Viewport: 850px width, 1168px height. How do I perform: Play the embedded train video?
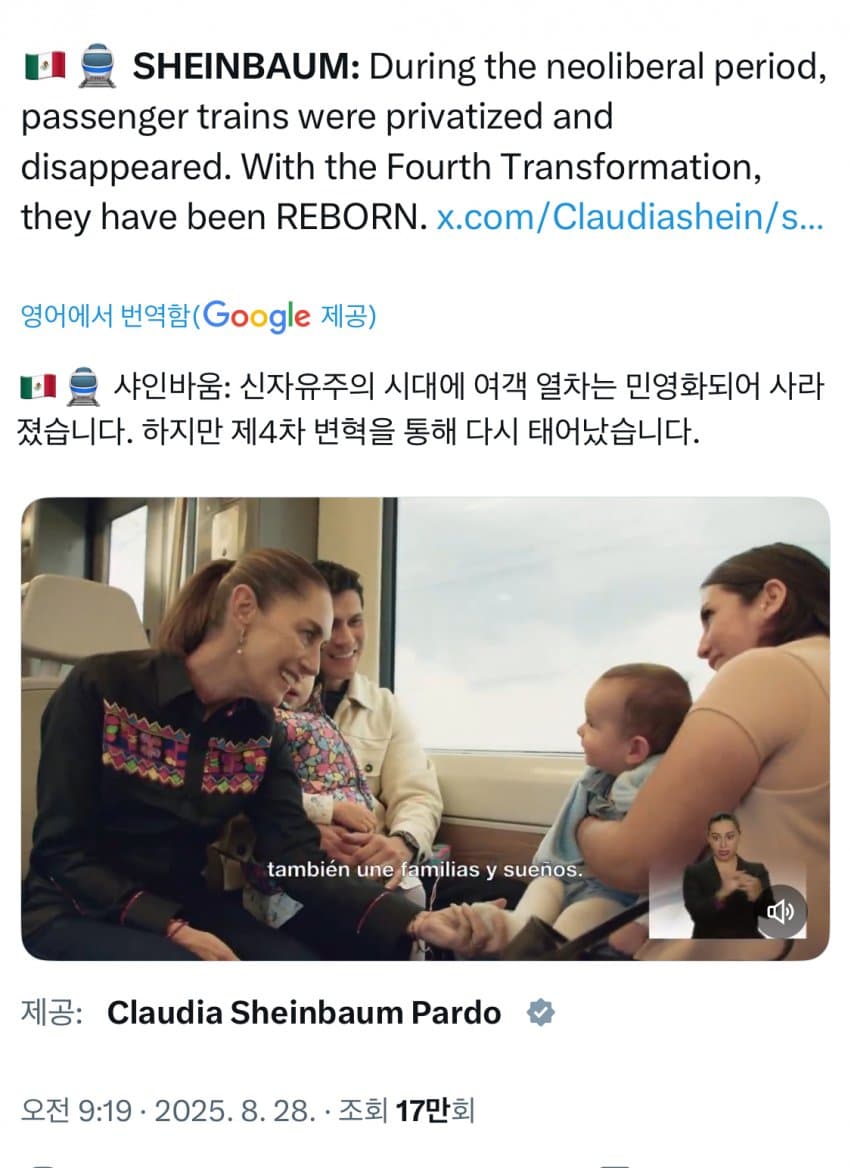(425, 729)
